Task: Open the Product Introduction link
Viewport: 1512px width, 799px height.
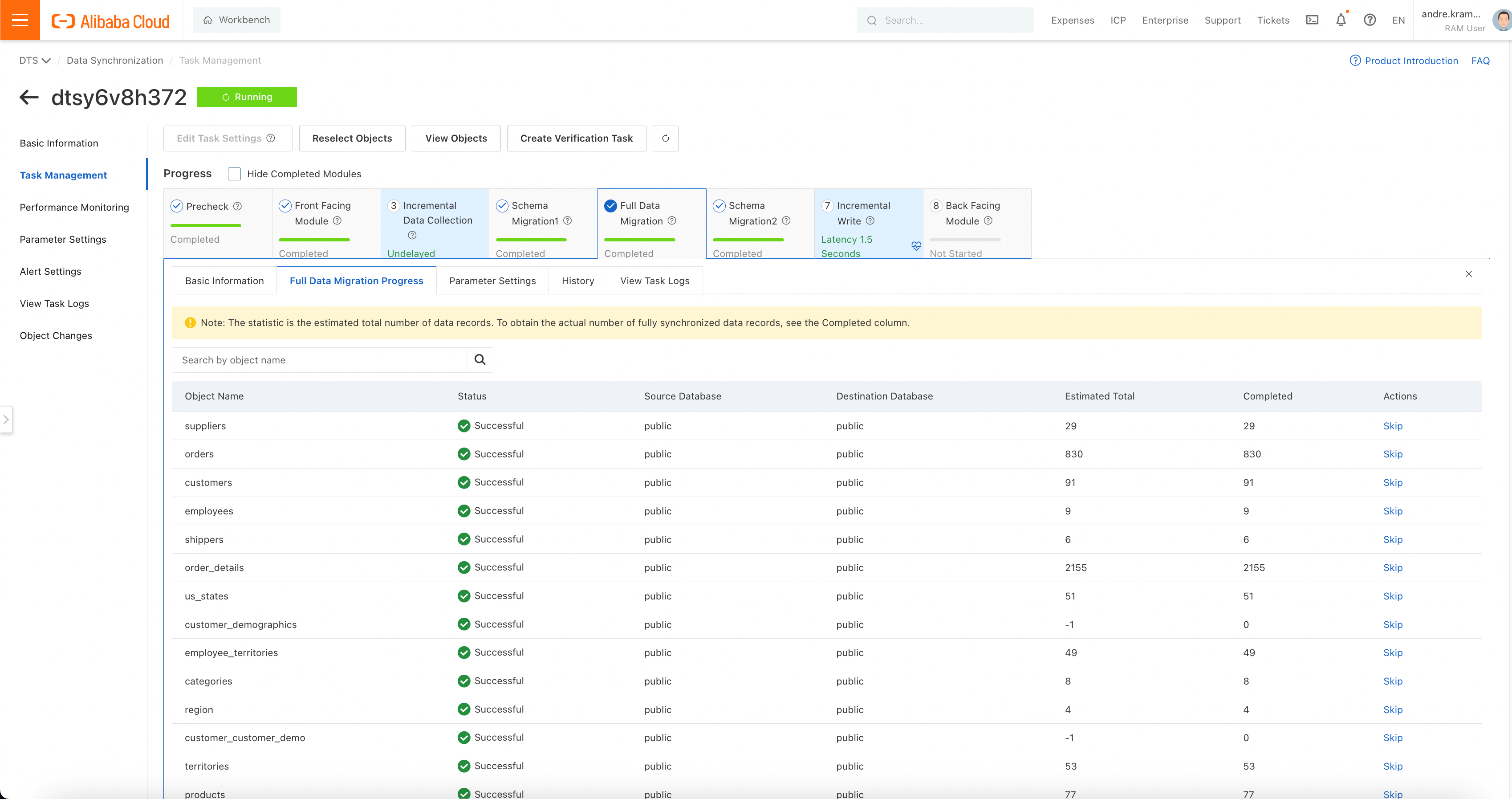Action: [1411, 61]
